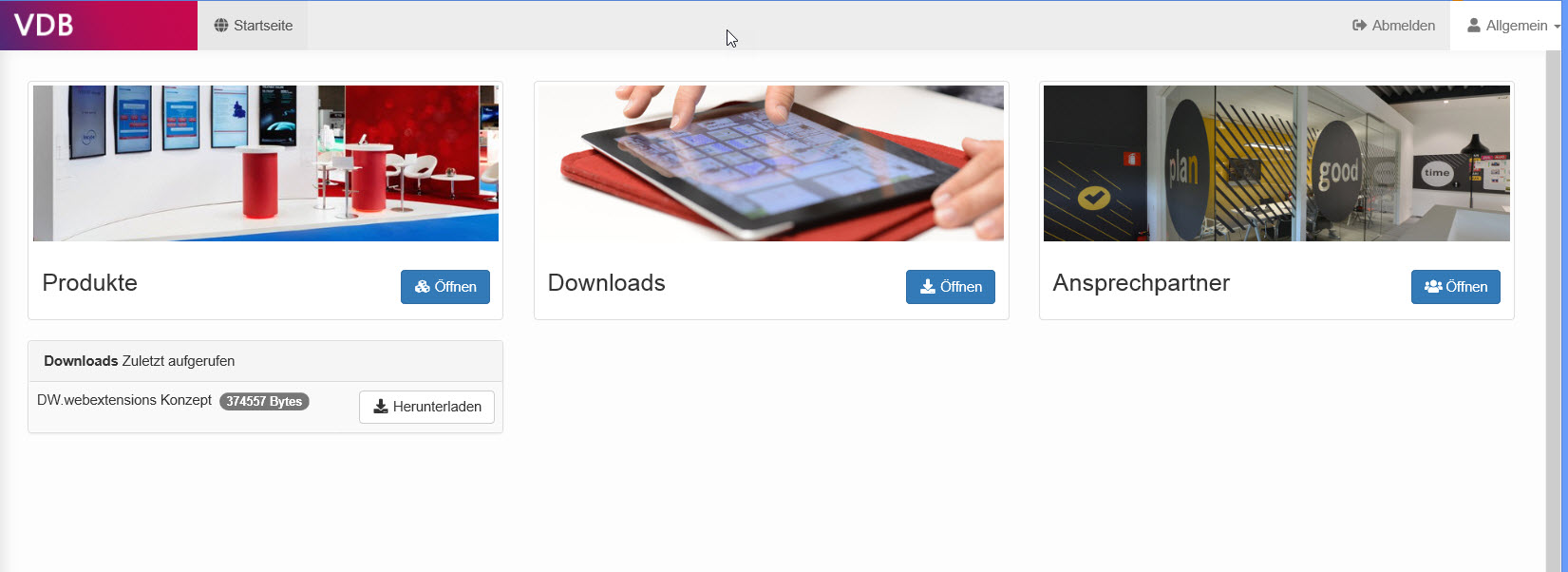Click the tablet image above Downloads
This screenshot has height=572, width=1568.
coord(771,163)
